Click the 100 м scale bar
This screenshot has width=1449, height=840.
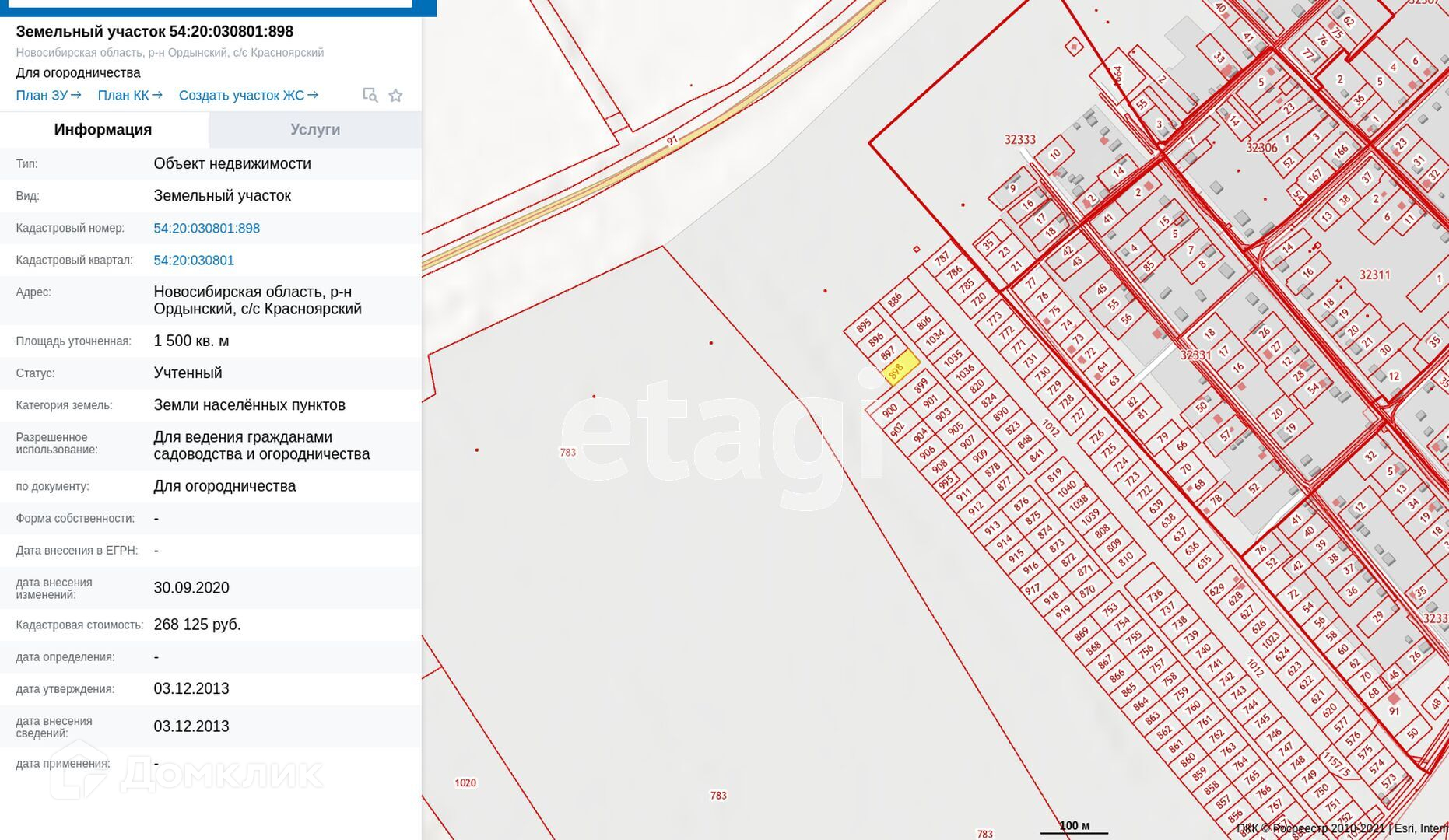coord(1074,828)
